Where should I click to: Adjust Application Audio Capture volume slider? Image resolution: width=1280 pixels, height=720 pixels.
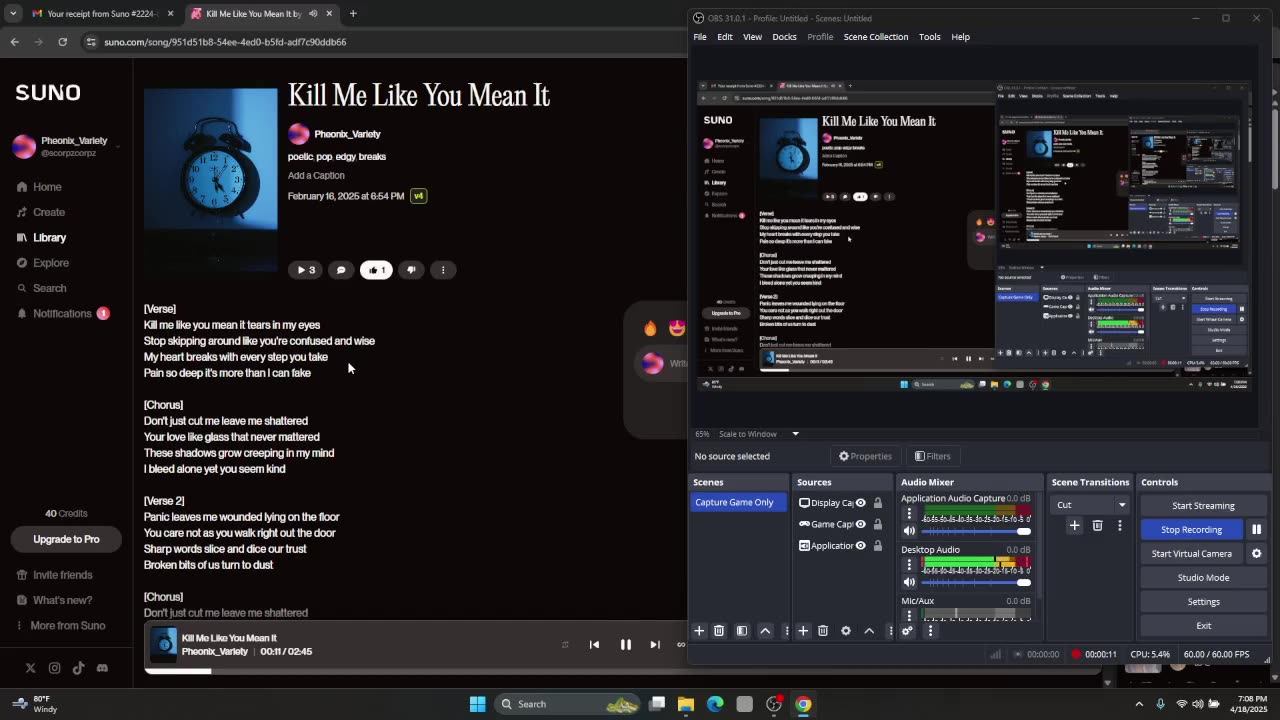coord(975,531)
